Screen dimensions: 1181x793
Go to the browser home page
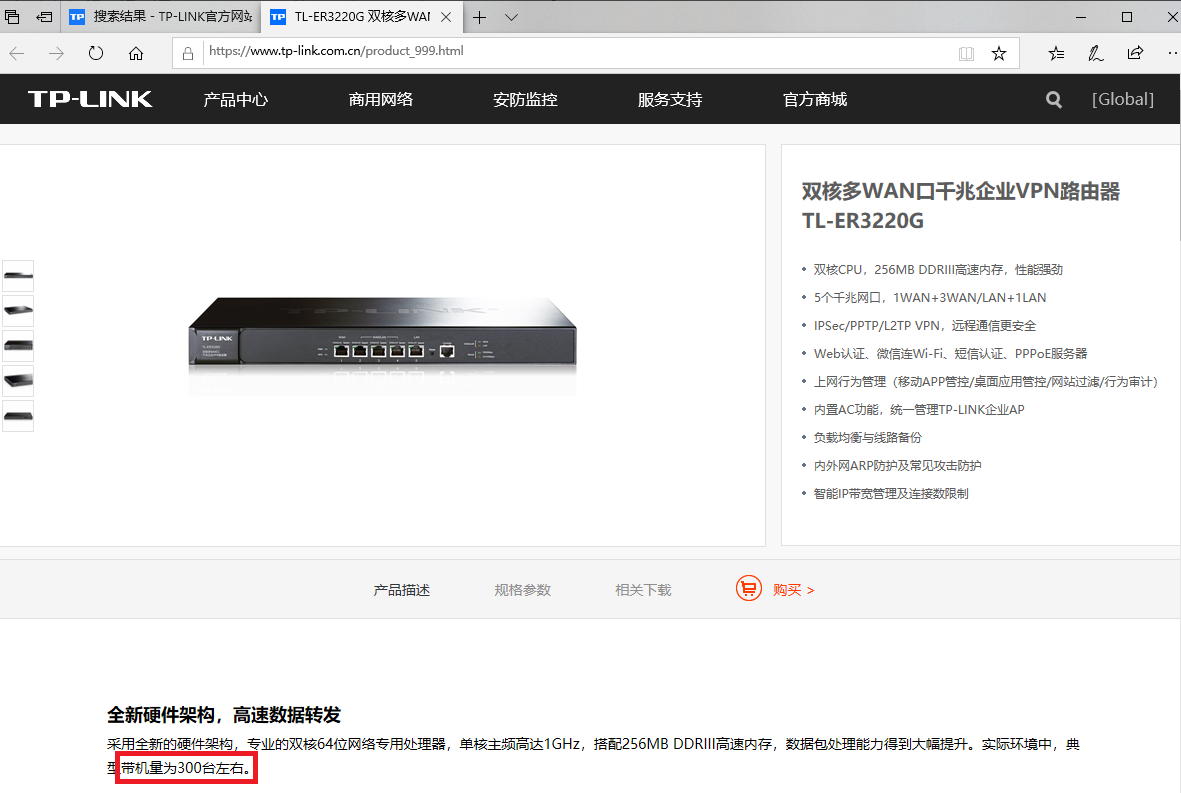point(136,53)
